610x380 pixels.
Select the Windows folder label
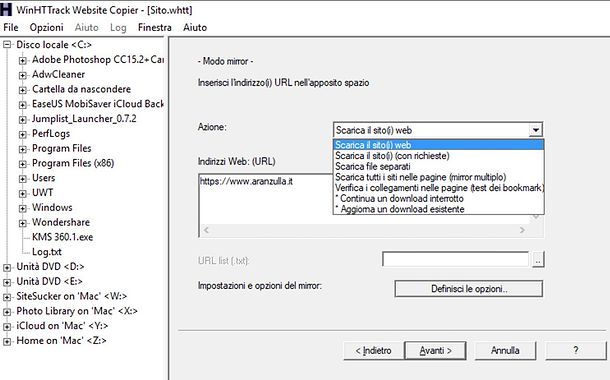click(x=52, y=207)
